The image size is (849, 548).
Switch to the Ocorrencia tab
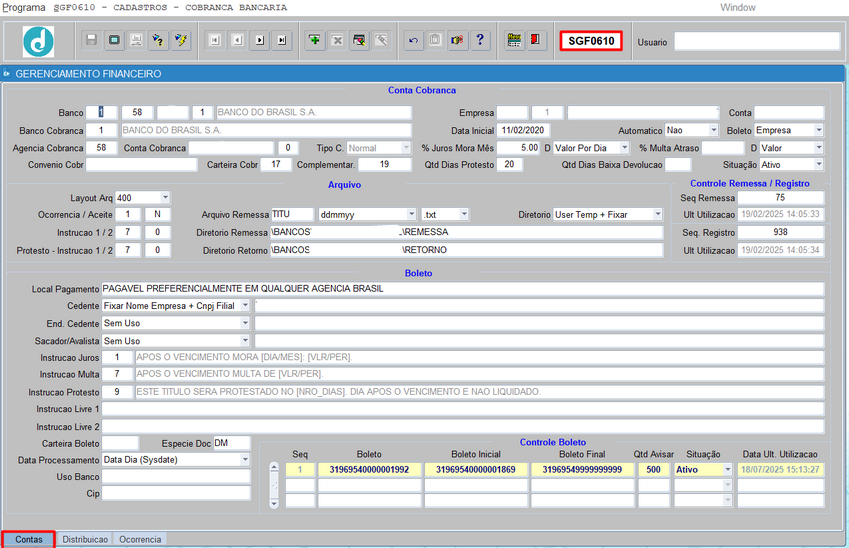pyautogui.click(x=140, y=539)
